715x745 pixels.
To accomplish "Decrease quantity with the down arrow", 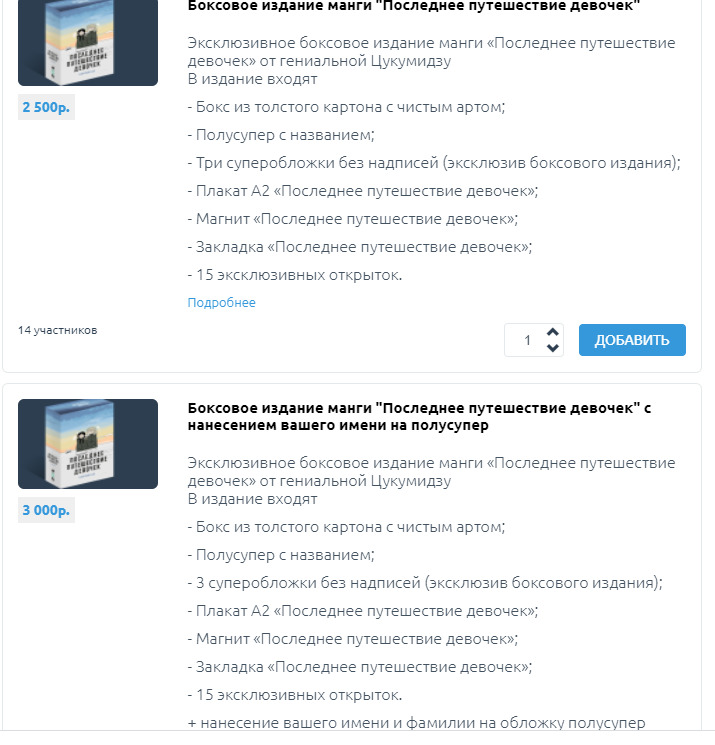I will (x=552, y=348).
